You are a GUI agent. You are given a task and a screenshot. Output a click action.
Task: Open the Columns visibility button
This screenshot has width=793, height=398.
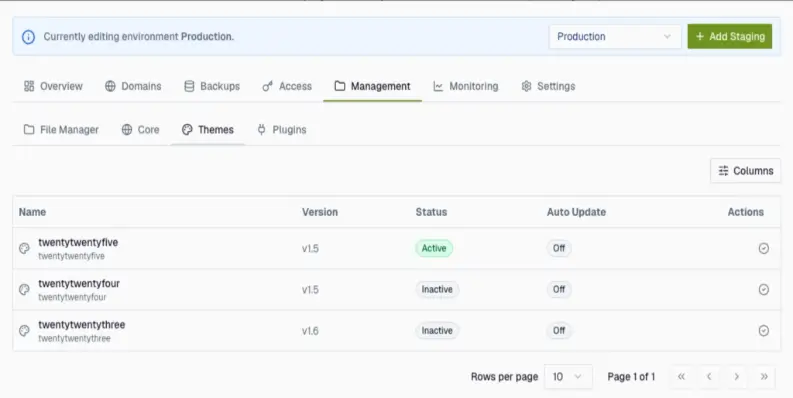tap(745, 171)
